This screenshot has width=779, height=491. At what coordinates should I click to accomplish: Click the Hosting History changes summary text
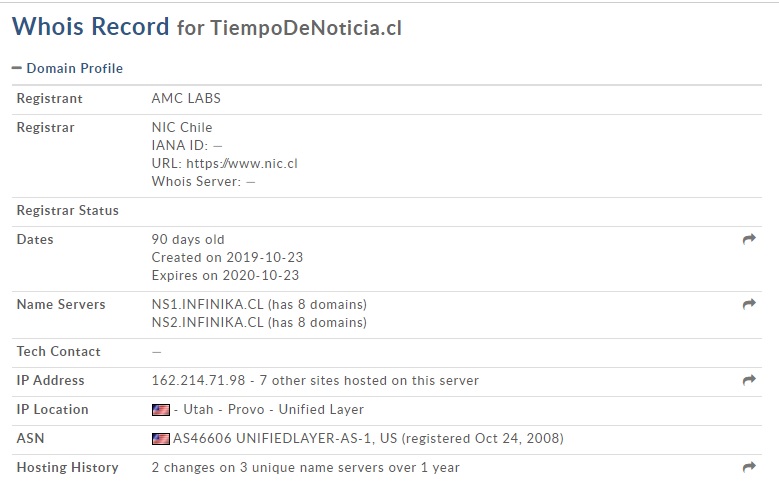pos(305,467)
